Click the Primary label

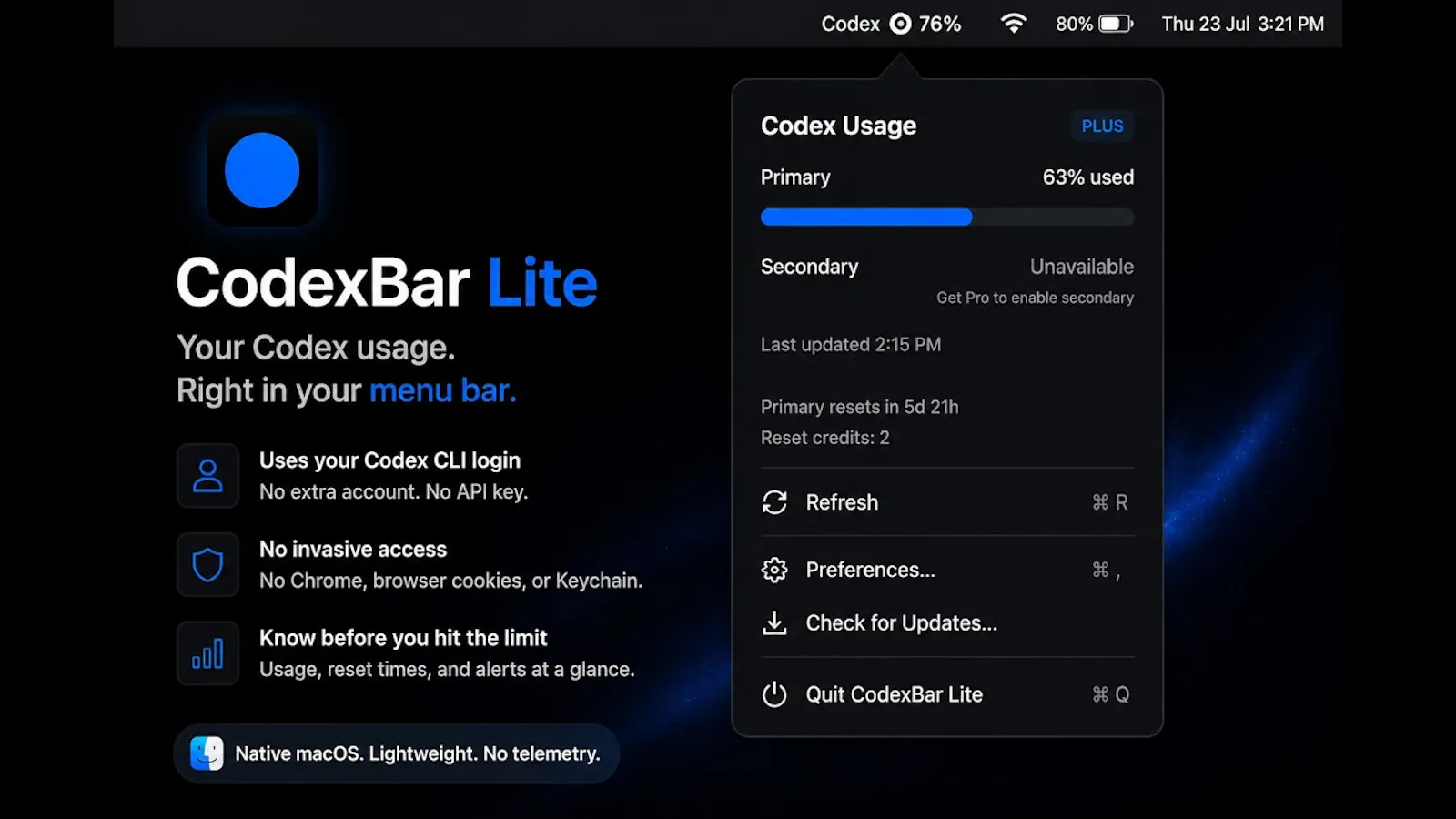coord(795,177)
